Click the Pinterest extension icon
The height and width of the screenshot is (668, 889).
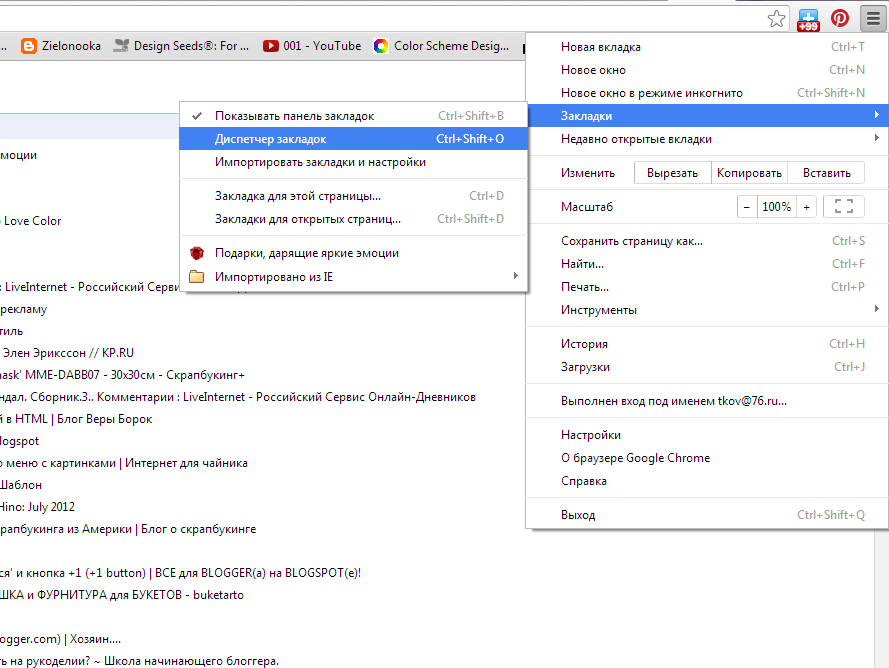click(x=840, y=18)
